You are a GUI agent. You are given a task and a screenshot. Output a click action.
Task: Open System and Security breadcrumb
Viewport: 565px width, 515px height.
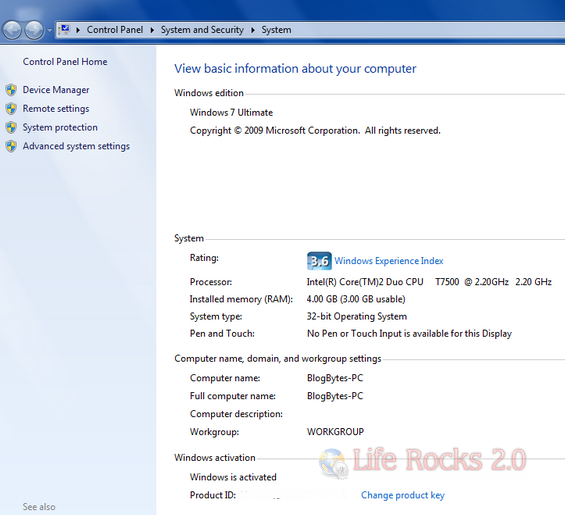[202, 30]
